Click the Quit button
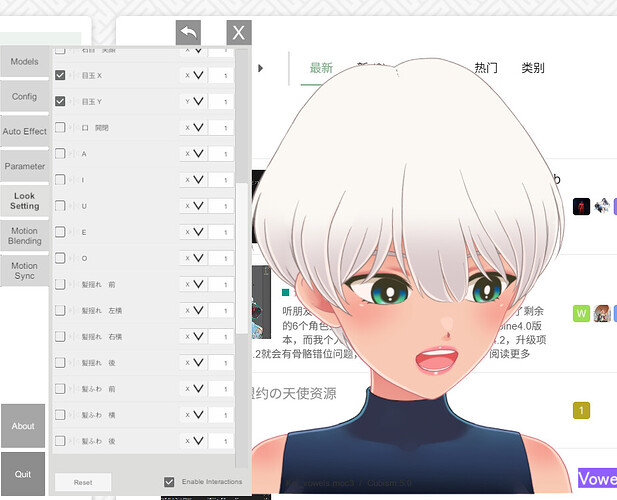 tap(23, 474)
